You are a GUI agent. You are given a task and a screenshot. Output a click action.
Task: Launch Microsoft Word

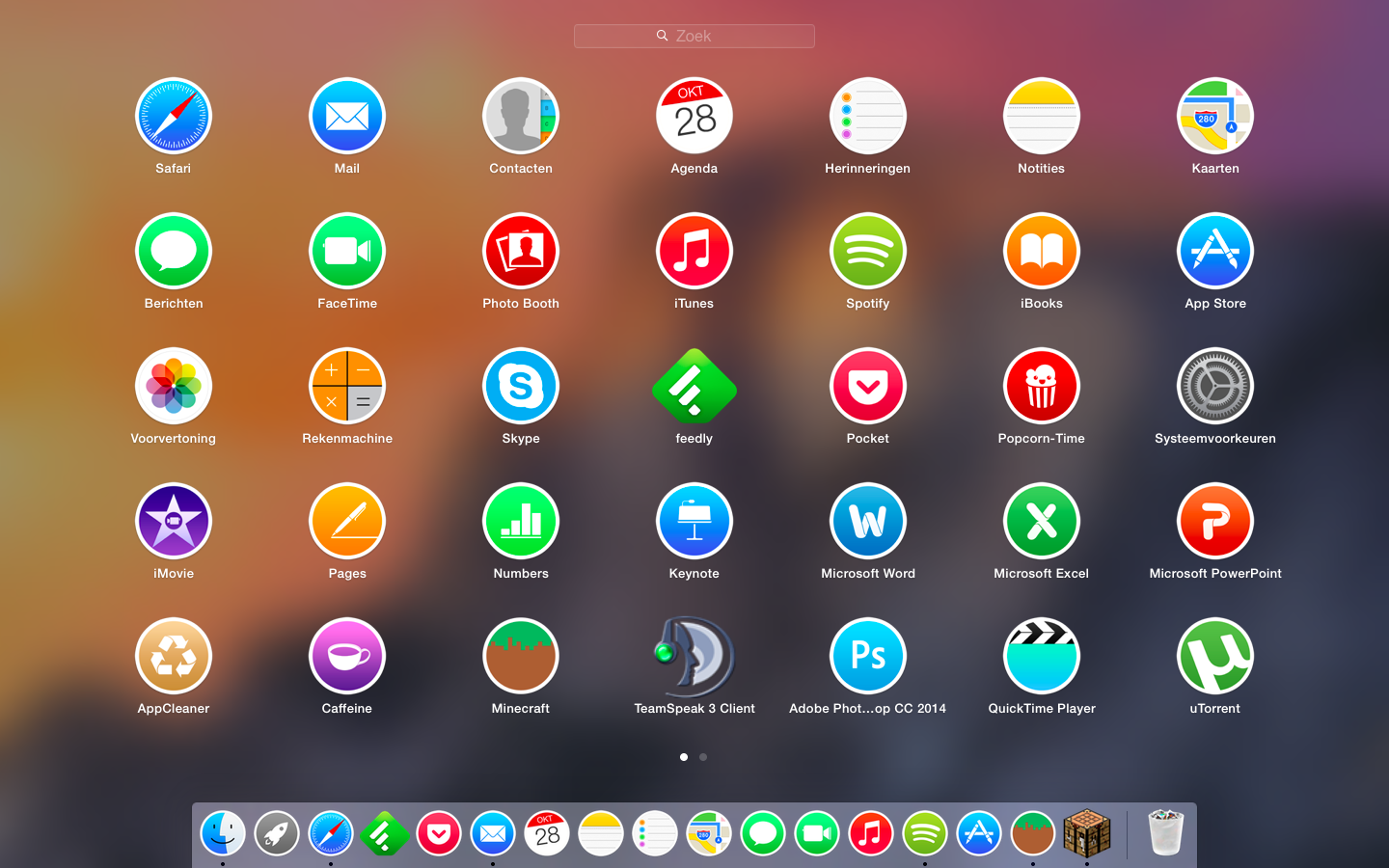[868, 521]
